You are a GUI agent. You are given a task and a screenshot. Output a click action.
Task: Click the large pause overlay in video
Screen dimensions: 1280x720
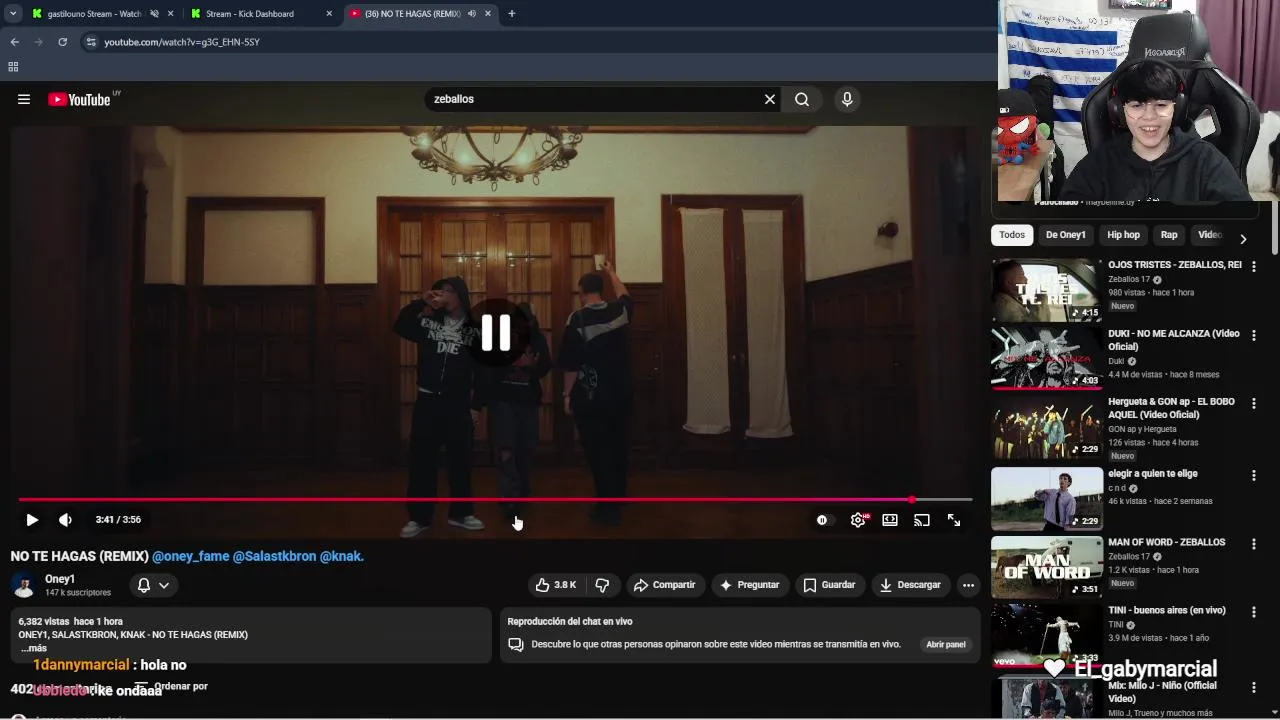tap(496, 333)
